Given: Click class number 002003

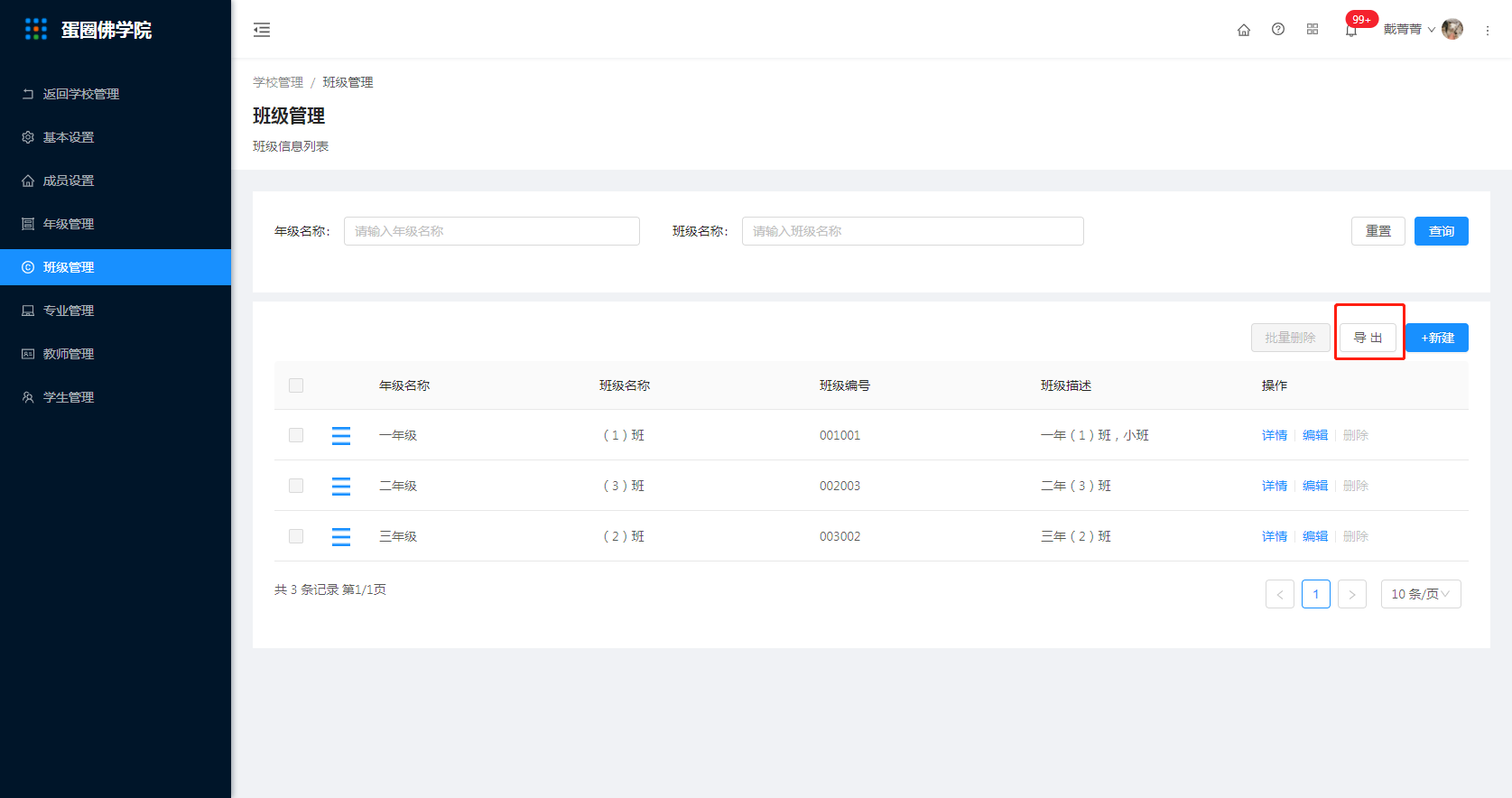Looking at the screenshot, I should [x=839, y=486].
